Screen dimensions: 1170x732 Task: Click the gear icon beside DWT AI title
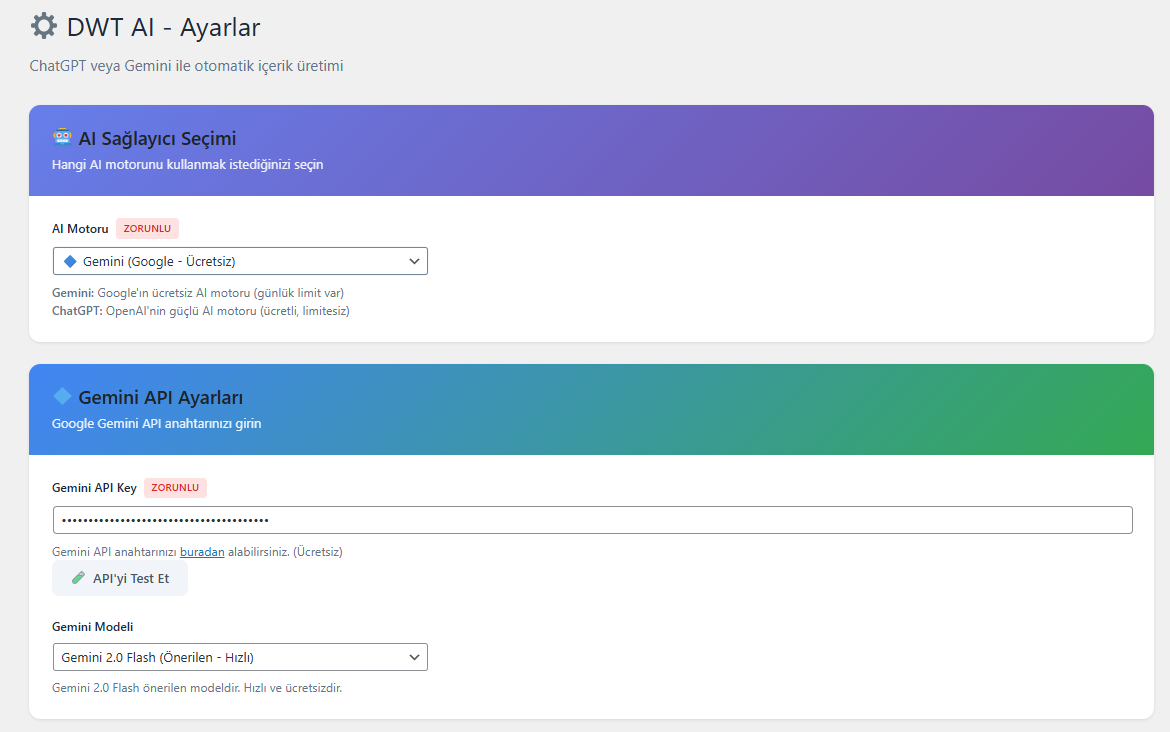click(x=44, y=26)
